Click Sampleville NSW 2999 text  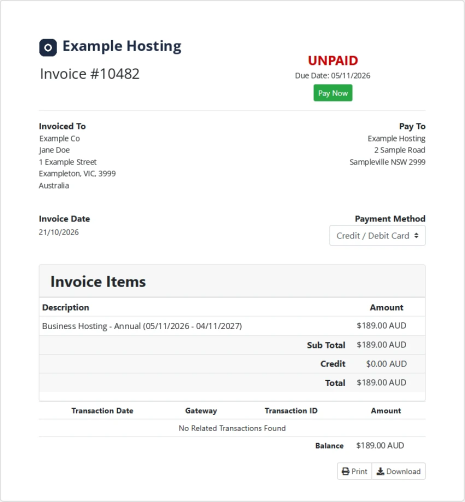(387, 162)
